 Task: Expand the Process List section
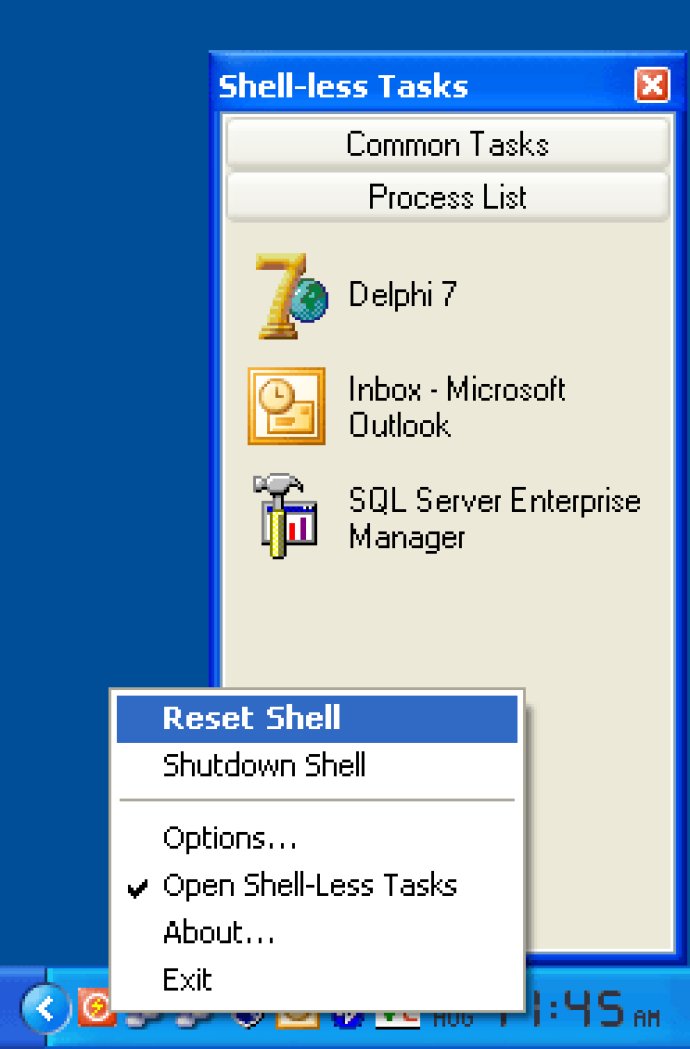coord(448,197)
